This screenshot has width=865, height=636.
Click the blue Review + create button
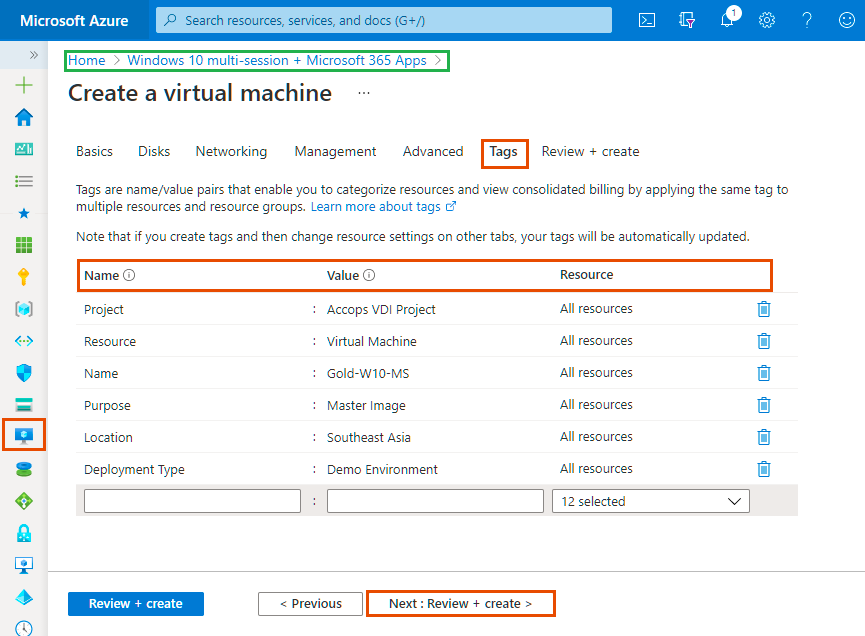coord(136,603)
